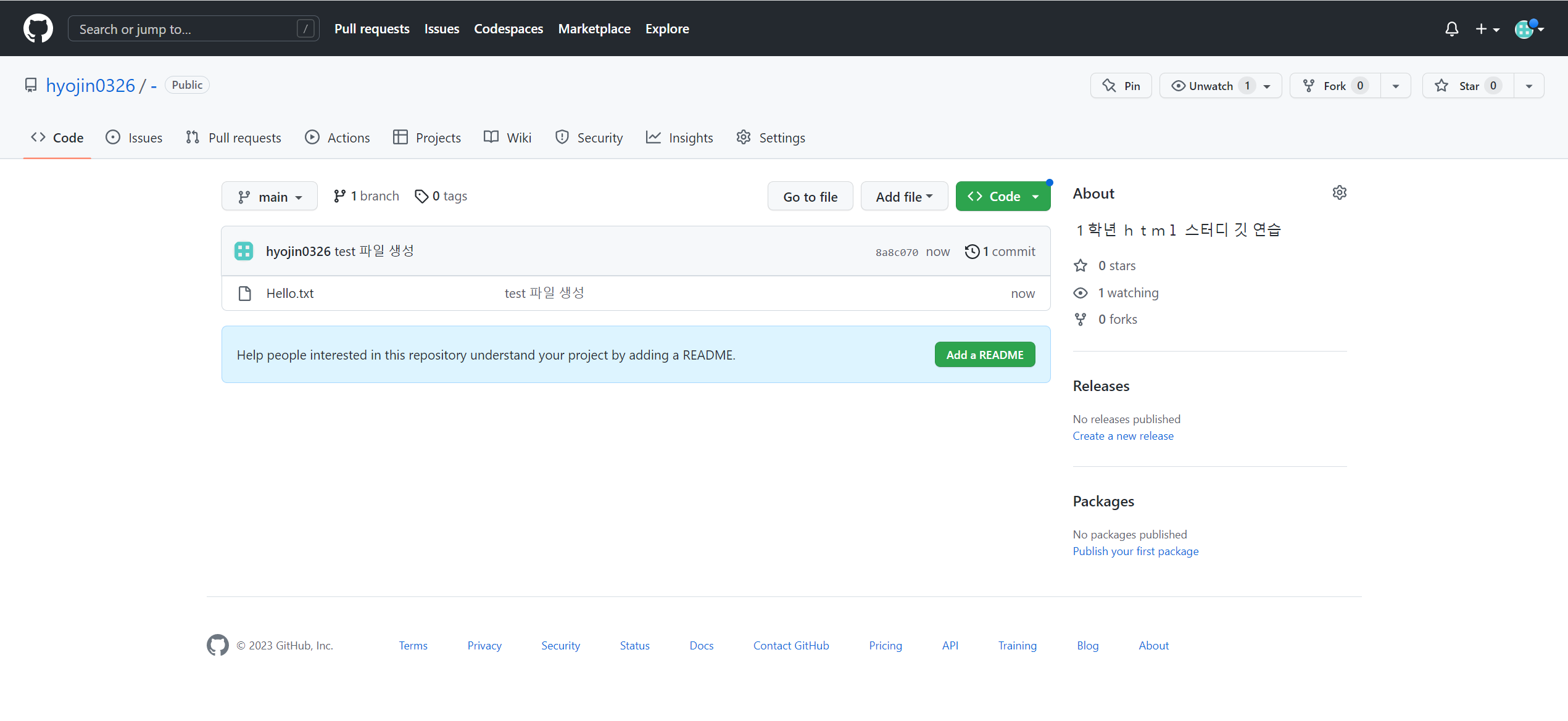Open Explore
The image size is (1568, 721).
point(667,29)
